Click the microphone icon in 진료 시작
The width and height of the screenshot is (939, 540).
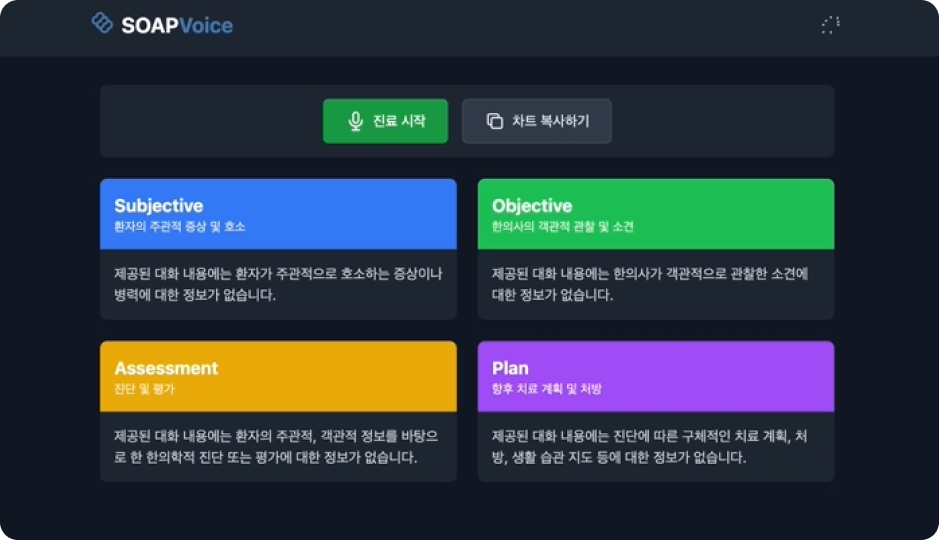[356, 122]
